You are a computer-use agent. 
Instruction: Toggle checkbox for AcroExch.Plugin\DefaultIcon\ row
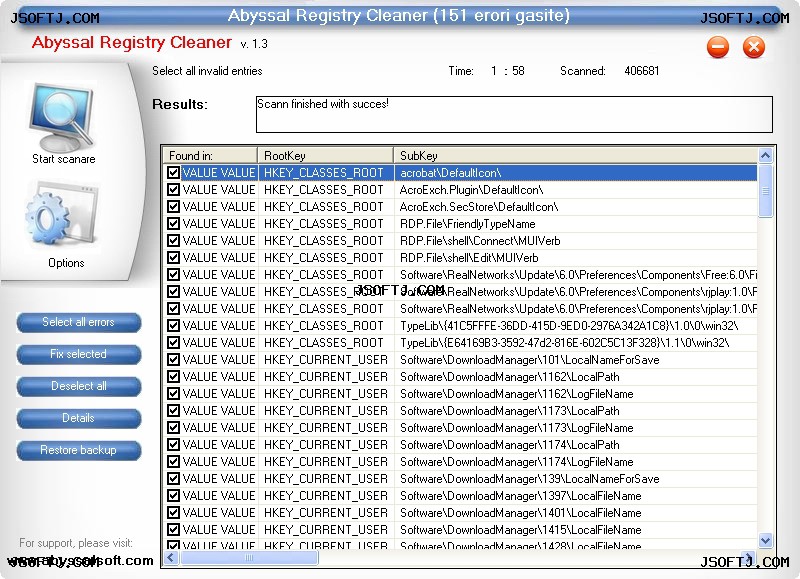pyautogui.click(x=173, y=190)
